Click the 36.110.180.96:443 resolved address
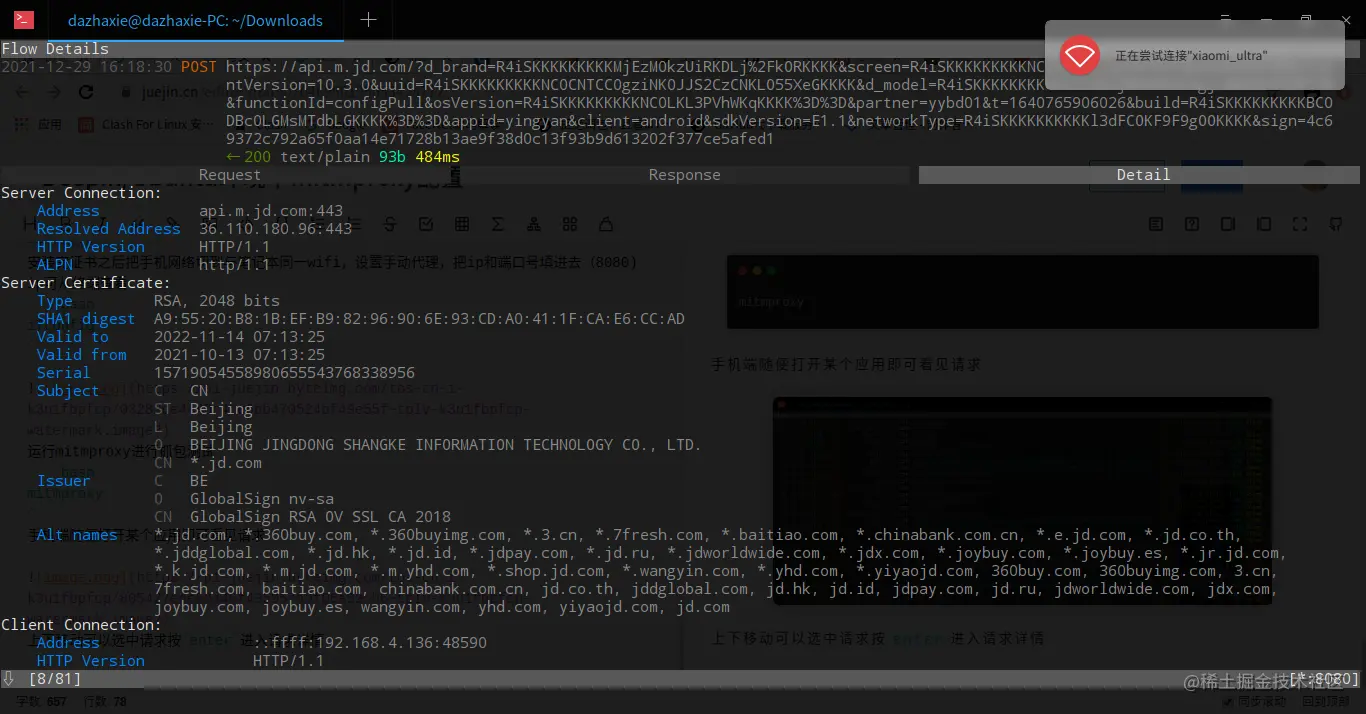Screen dimensions: 1366x714 pos(276,229)
